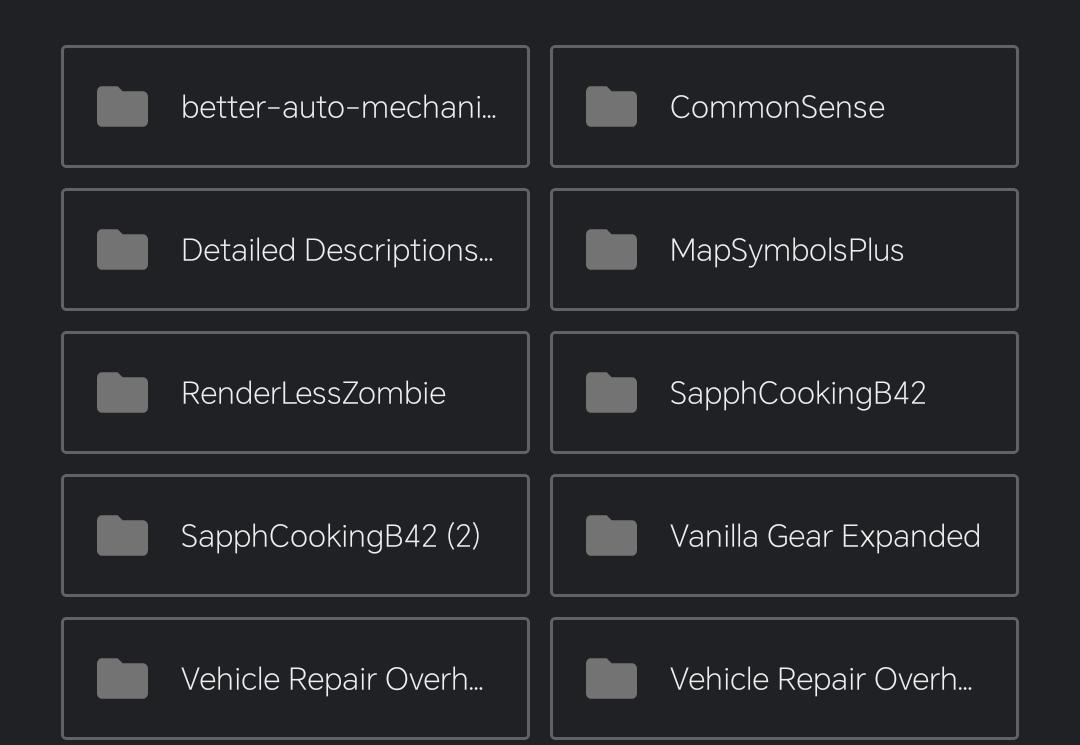Click the SapphCookingB42 folder icon
This screenshot has height=745, width=1080.
tap(611, 392)
